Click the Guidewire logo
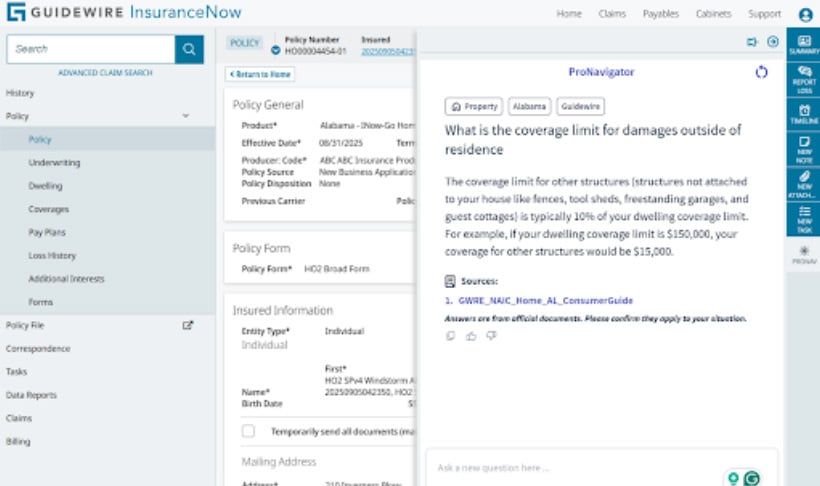 click(x=124, y=12)
